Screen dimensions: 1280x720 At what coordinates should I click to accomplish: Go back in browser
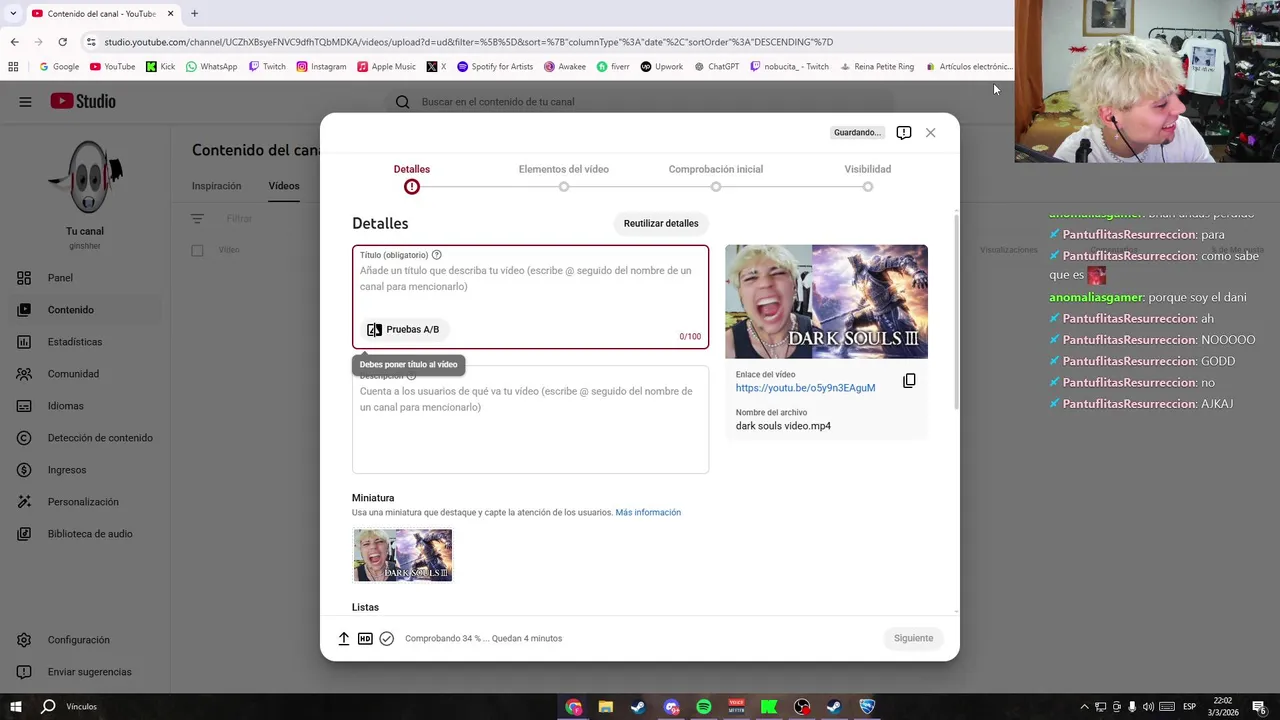pyautogui.click(x=14, y=42)
